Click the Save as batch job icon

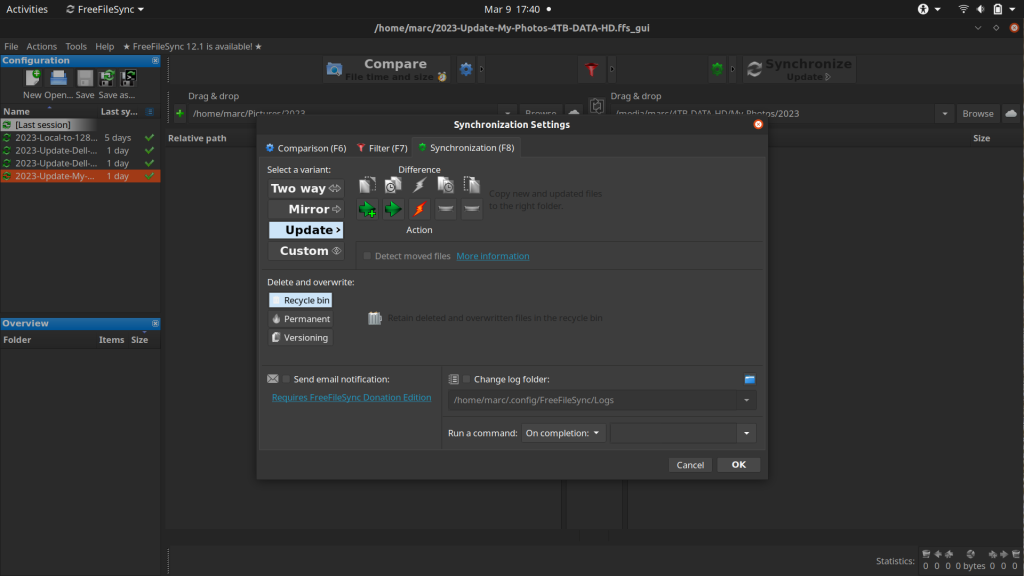128,78
